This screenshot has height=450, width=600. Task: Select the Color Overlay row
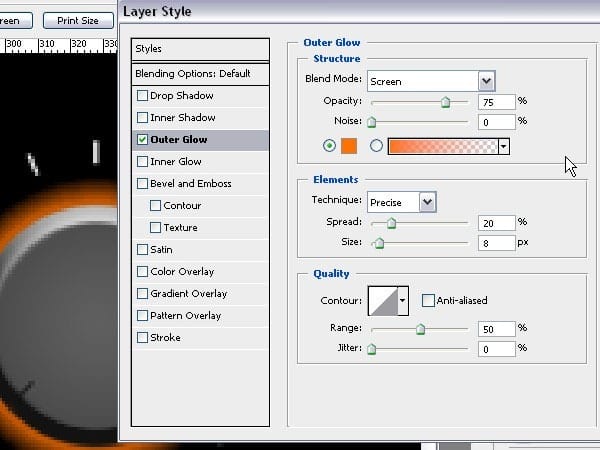(x=200, y=272)
